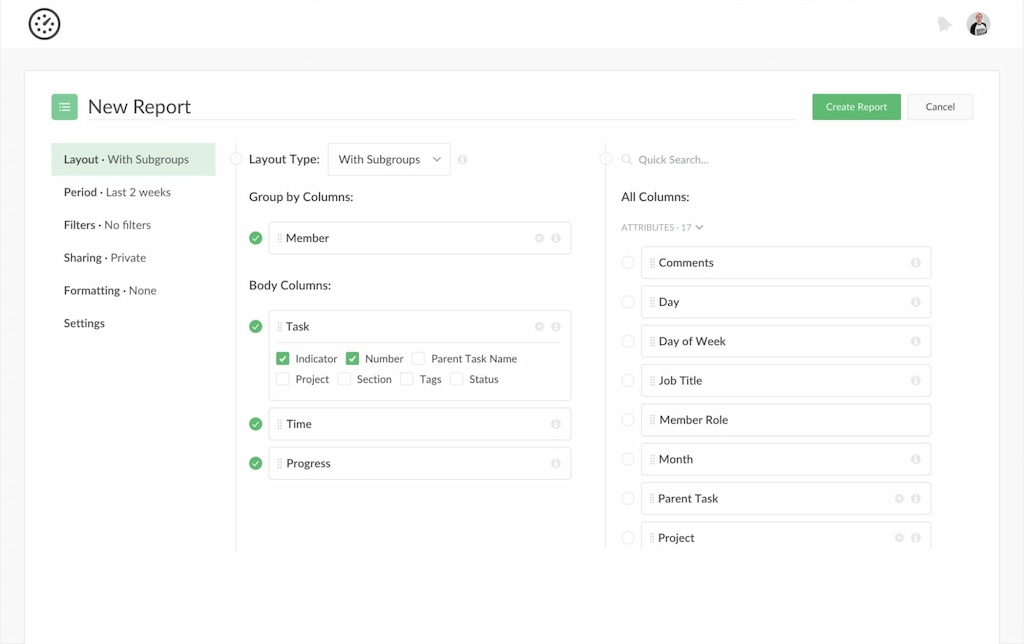Uncheck the Number checkbox
The height and width of the screenshot is (644, 1024).
tap(352, 358)
